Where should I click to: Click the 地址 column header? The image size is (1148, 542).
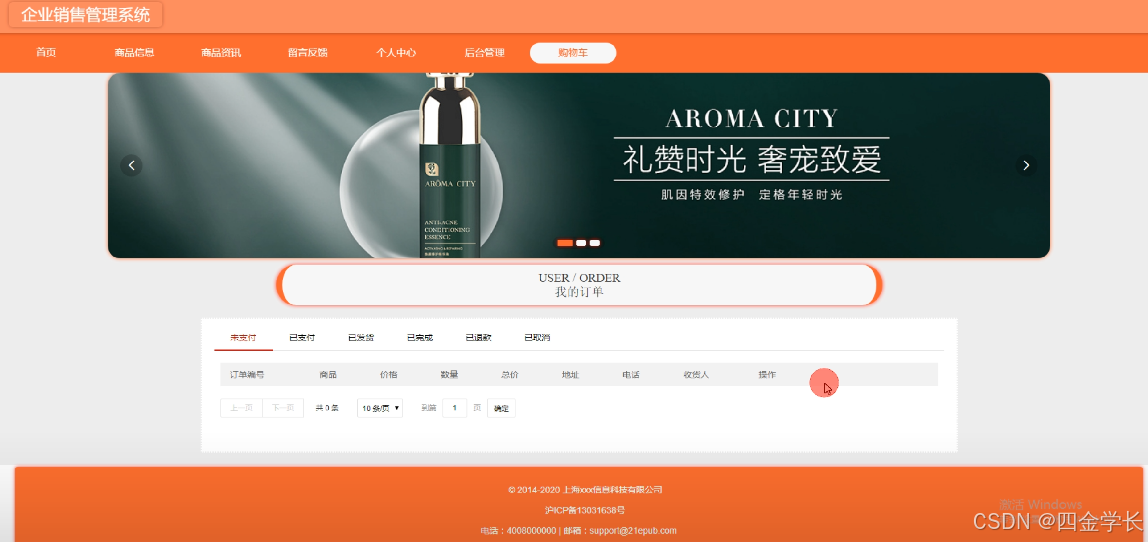coord(570,374)
